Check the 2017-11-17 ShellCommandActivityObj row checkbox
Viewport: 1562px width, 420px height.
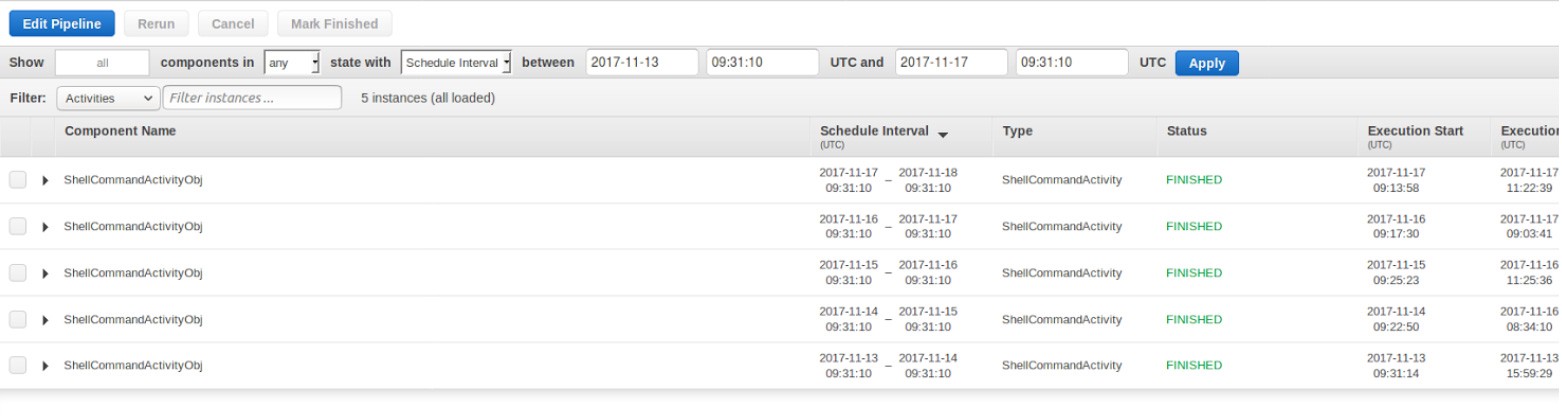(x=18, y=180)
